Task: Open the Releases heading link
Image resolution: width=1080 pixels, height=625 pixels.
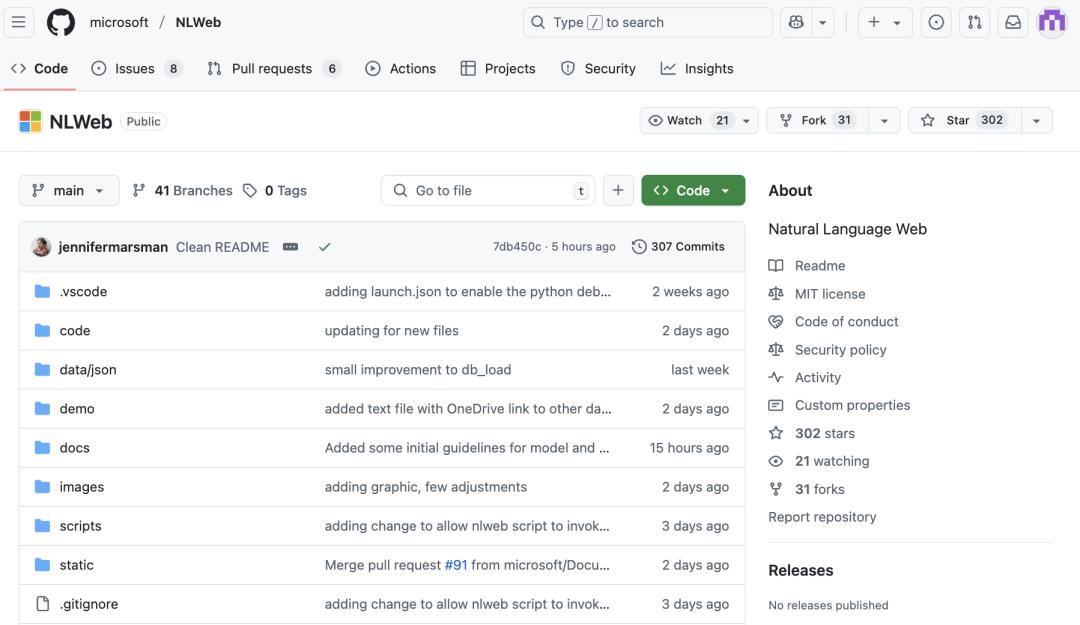Action: tap(800, 571)
